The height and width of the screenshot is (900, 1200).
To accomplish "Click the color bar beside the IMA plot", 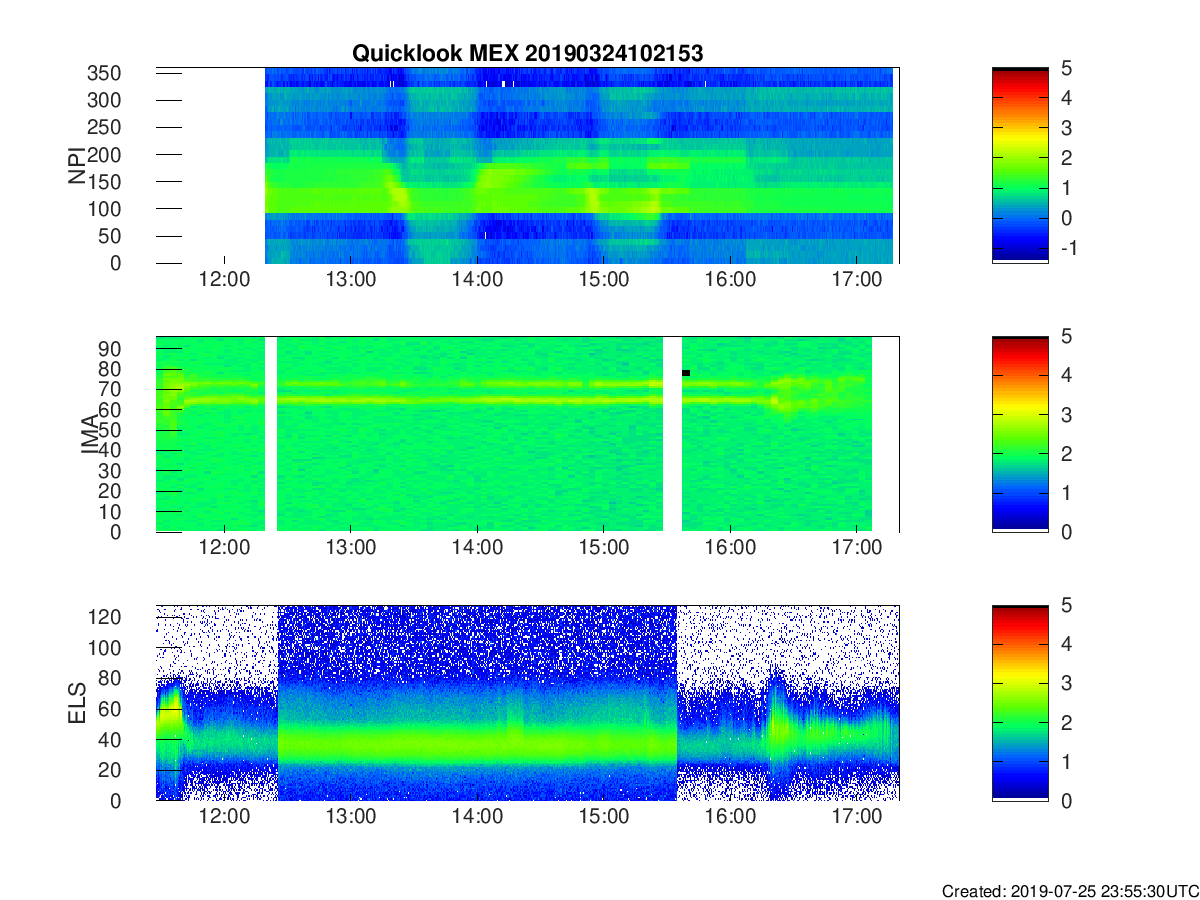I will coord(1020,434).
